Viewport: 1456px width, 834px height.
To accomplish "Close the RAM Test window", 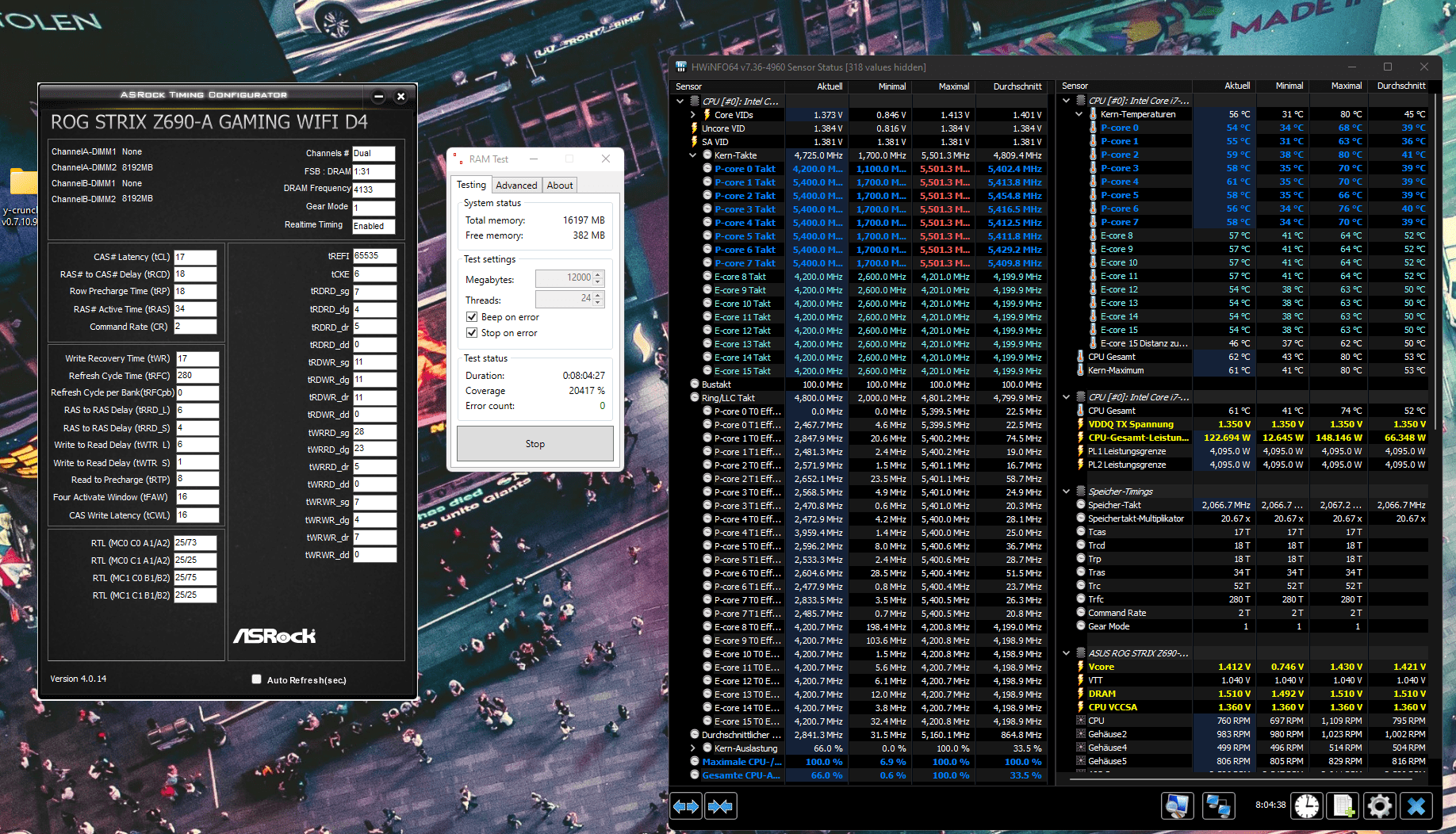I will (606, 159).
